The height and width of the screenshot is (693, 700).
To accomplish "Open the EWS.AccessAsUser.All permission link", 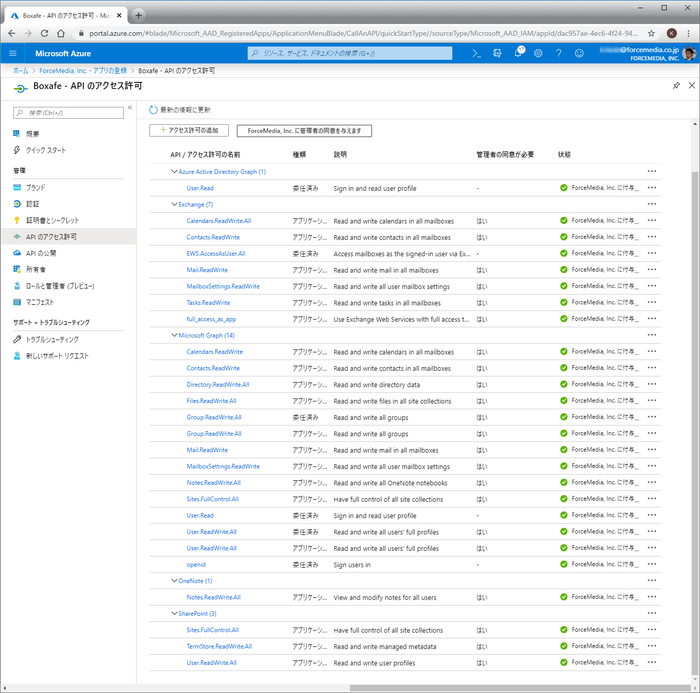I will (x=215, y=254).
